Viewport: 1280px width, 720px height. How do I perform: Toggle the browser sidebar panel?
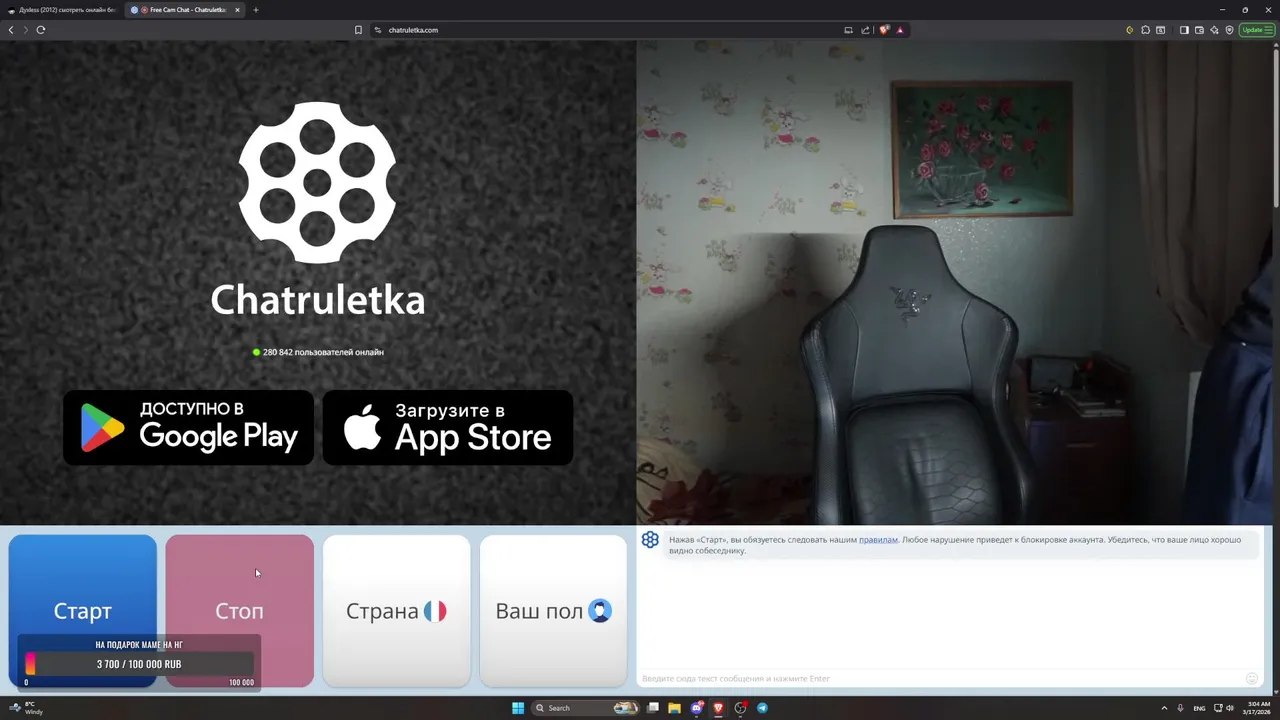click(x=1184, y=30)
